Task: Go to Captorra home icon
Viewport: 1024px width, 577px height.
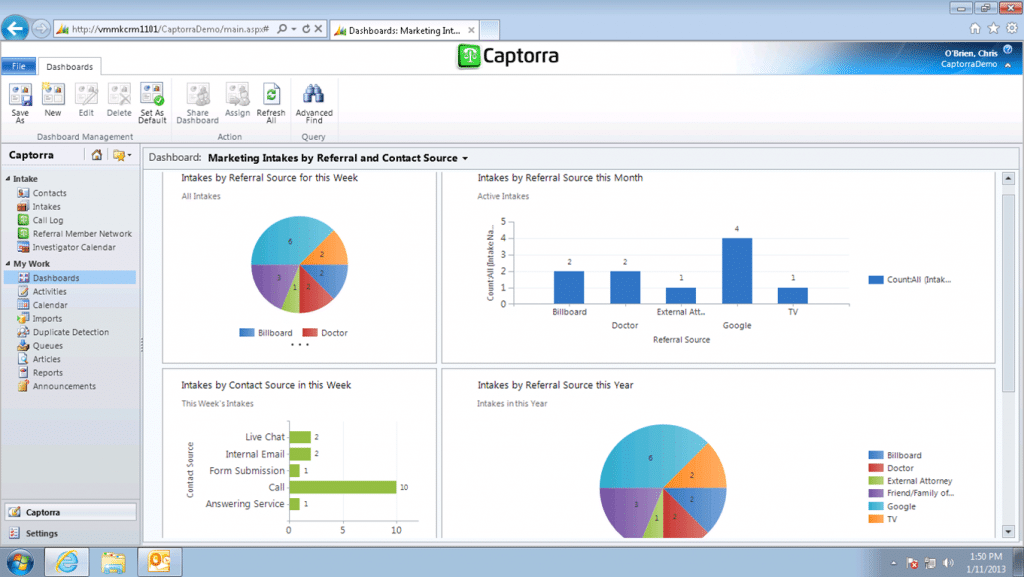Action: tap(97, 155)
